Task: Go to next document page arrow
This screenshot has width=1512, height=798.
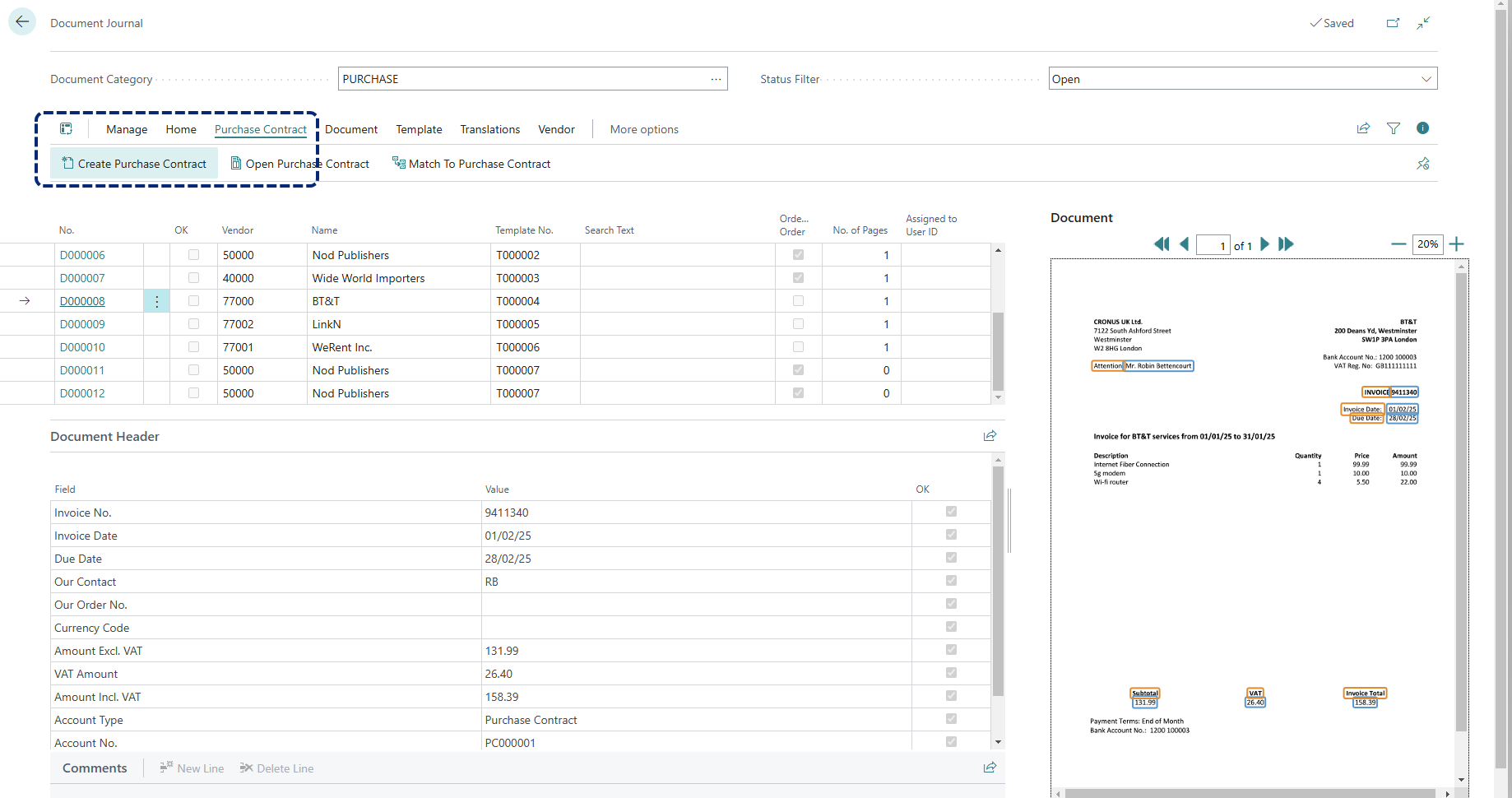Action: (1265, 244)
